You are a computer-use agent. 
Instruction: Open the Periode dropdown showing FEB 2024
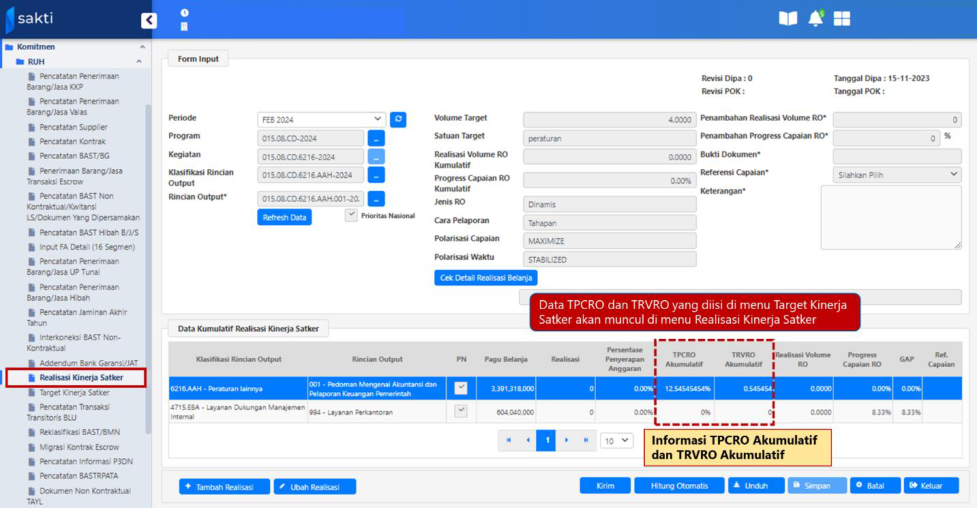click(321, 119)
